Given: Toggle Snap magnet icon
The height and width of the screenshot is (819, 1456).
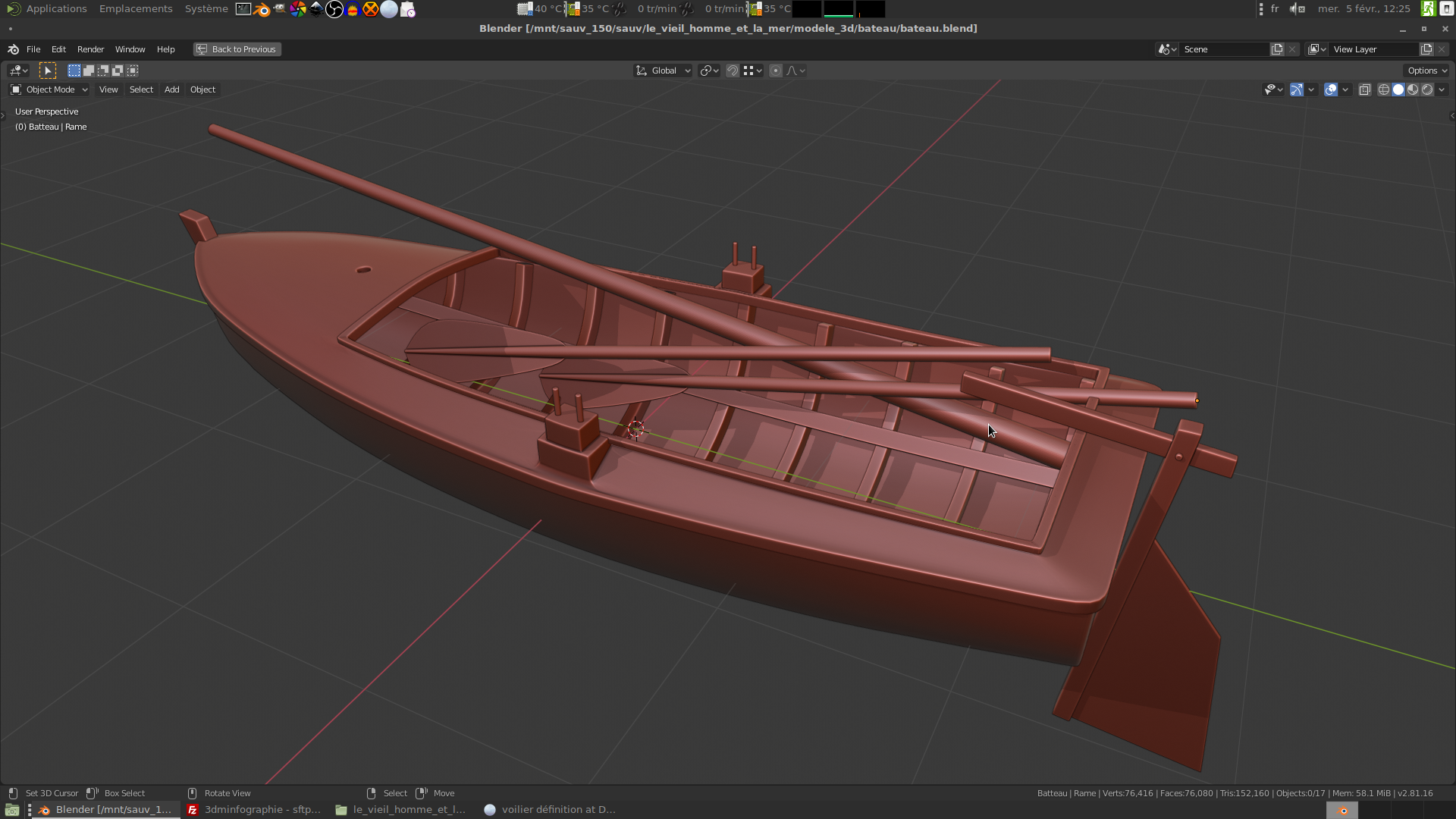Looking at the screenshot, I should point(733,71).
